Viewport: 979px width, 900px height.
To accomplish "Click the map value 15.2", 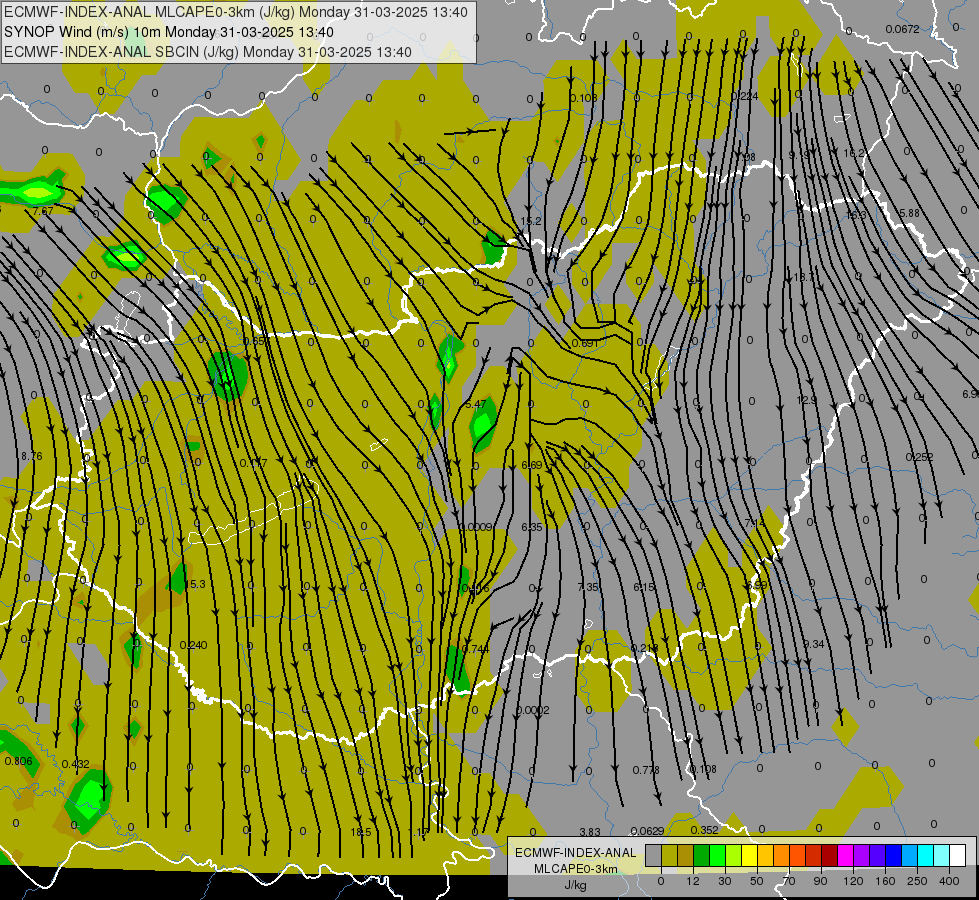I will 531,221.
